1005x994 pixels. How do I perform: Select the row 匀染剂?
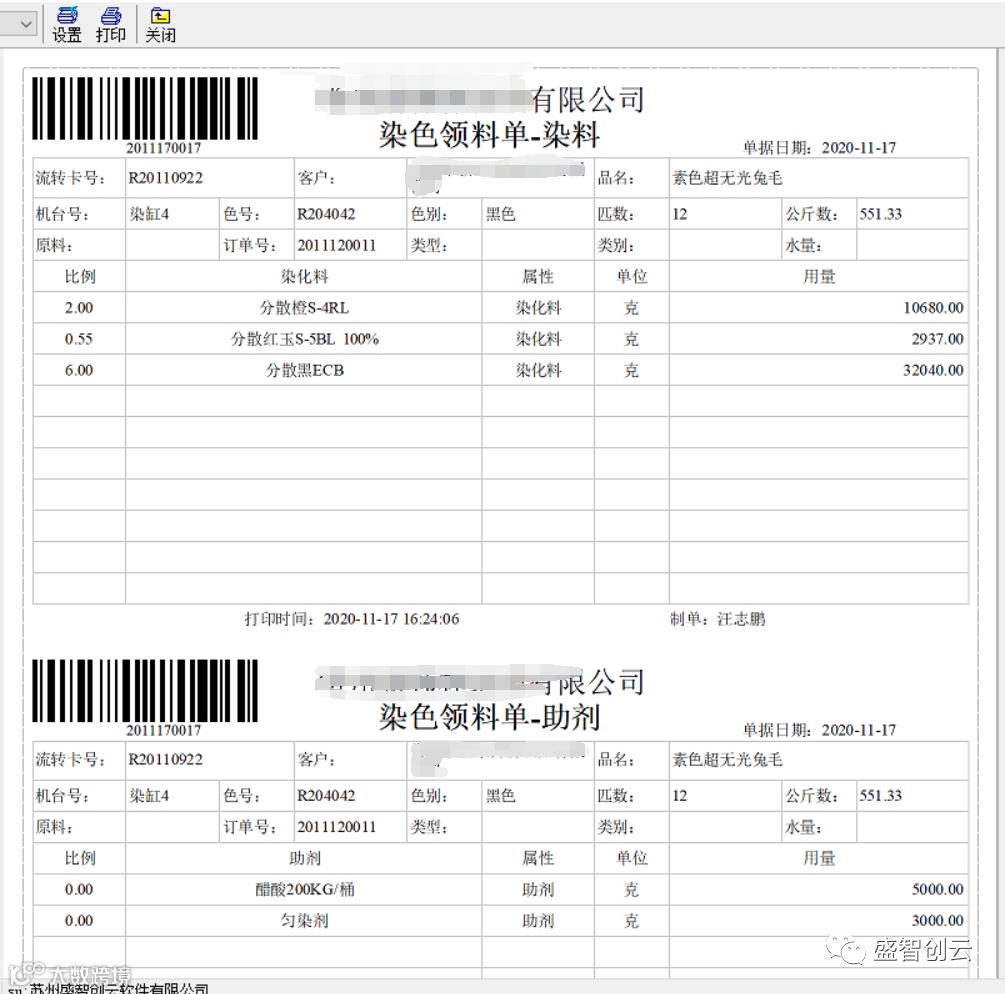tap(501, 921)
